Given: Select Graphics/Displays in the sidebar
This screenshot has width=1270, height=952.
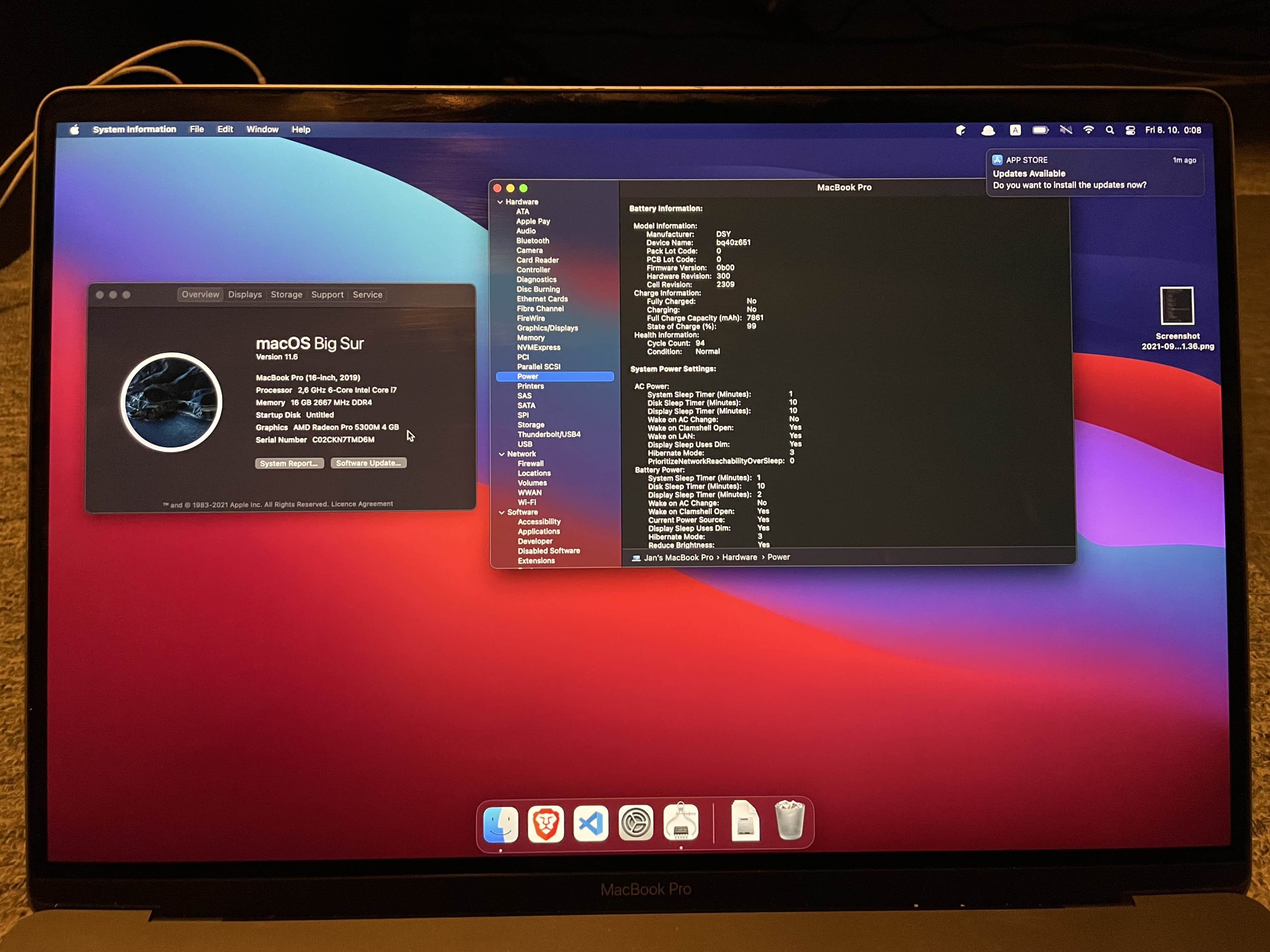Looking at the screenshot, I should click(547, 328).
